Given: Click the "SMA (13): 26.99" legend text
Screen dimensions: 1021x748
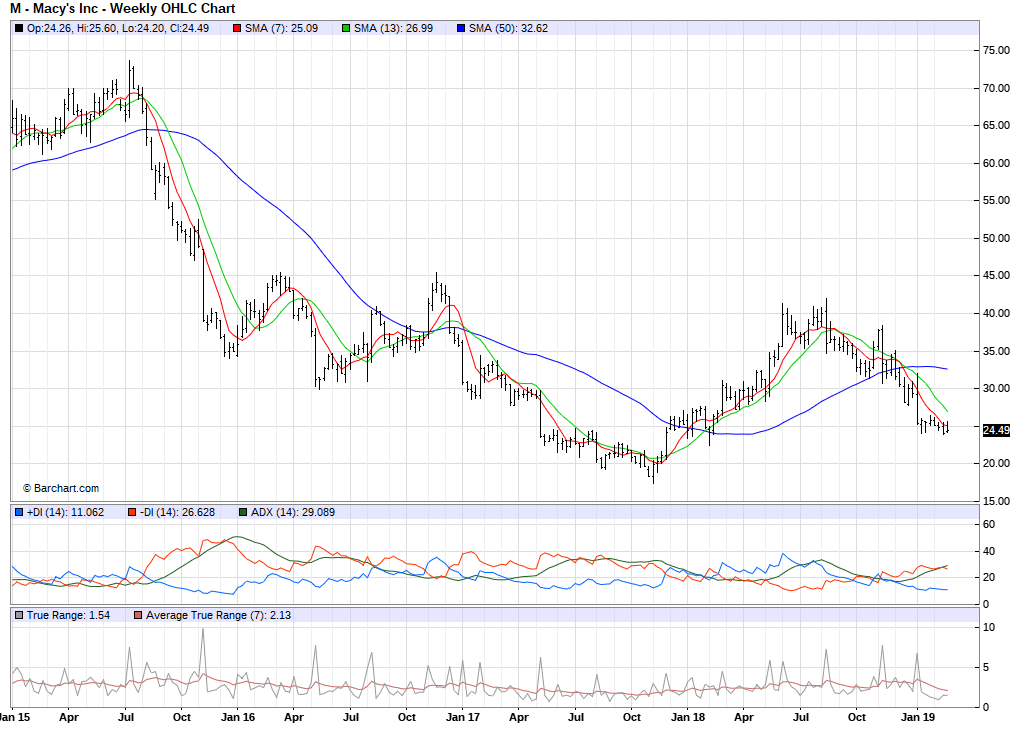Looking at the screenshot, I should click(393, 28).
